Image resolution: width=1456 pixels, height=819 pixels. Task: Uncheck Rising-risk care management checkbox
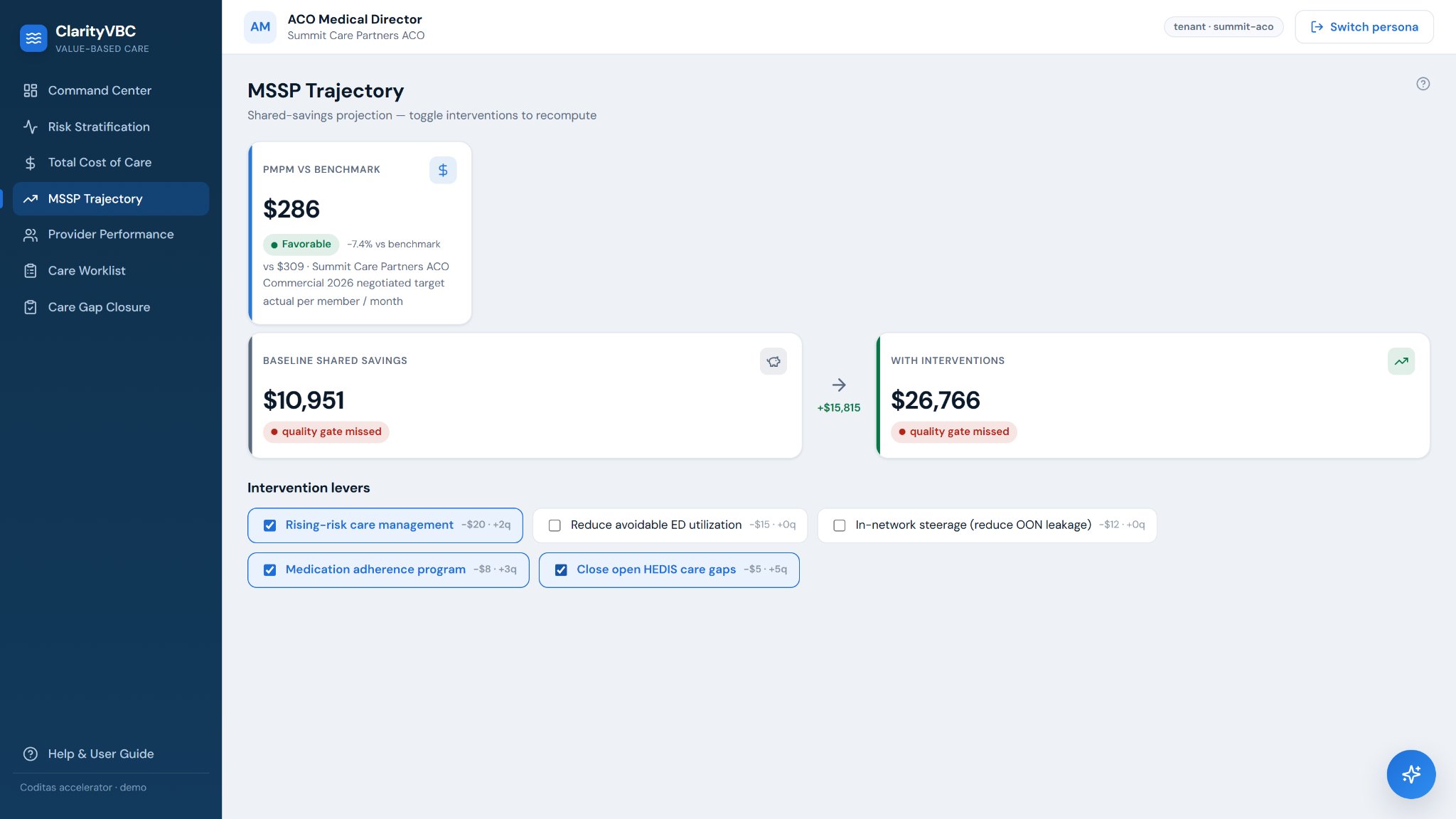[269, 525]
